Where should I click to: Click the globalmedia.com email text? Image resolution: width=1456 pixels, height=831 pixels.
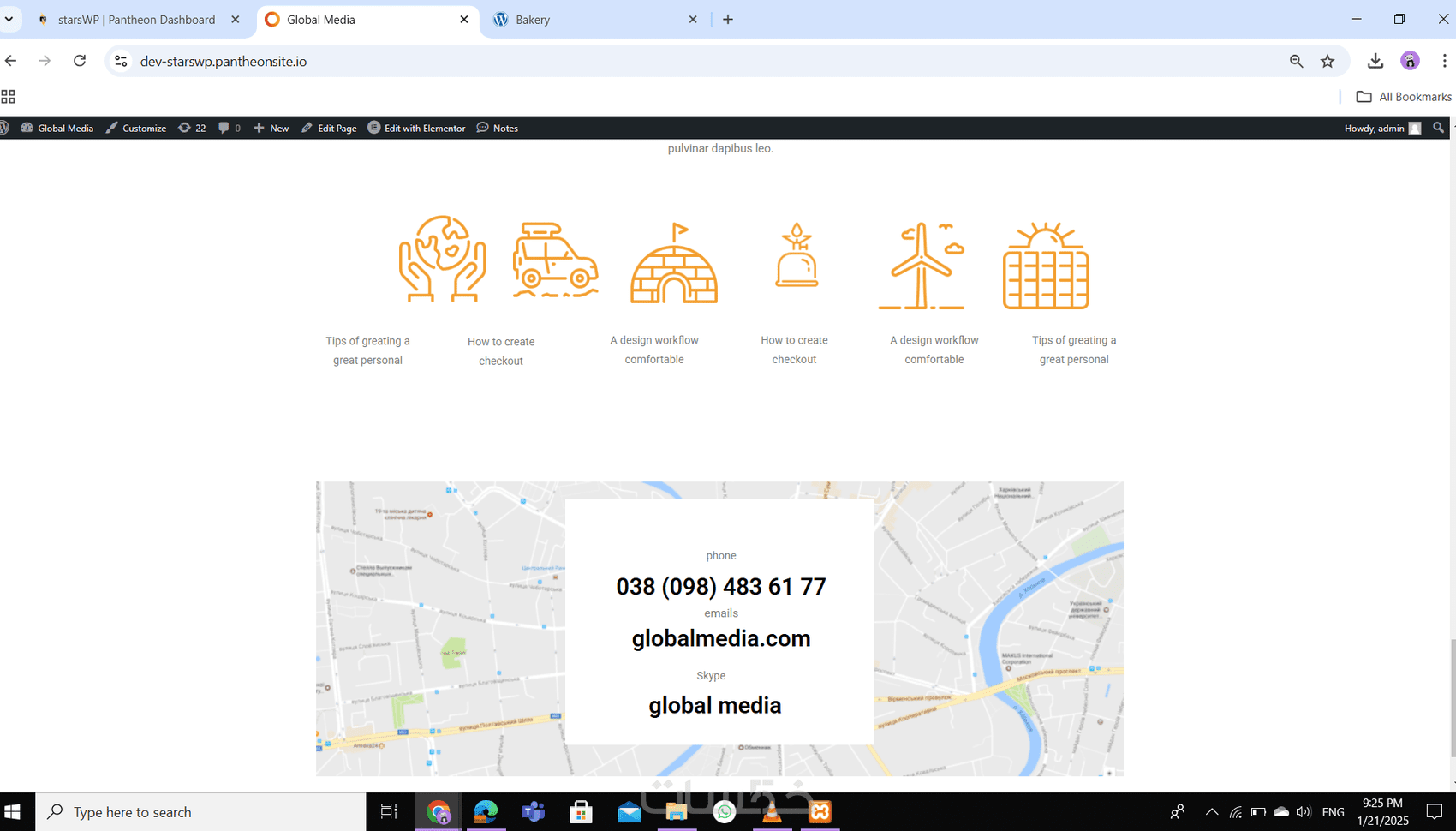[721, 638]
